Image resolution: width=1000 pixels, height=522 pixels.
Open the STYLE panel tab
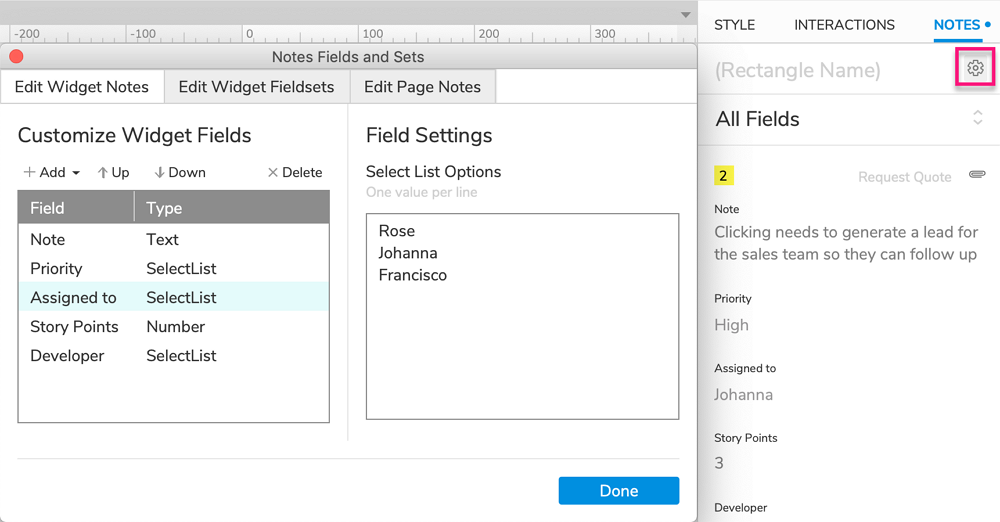click(x=734, y=25)
